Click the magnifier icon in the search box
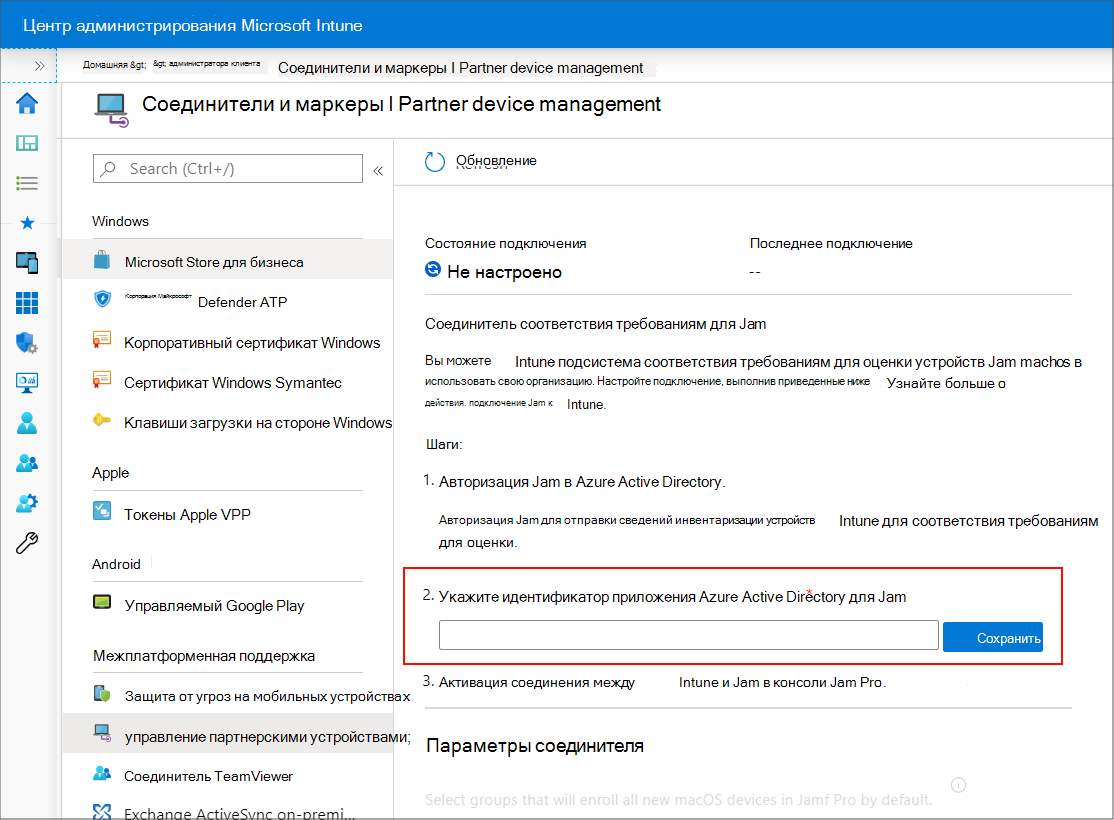 pos(108,168)
